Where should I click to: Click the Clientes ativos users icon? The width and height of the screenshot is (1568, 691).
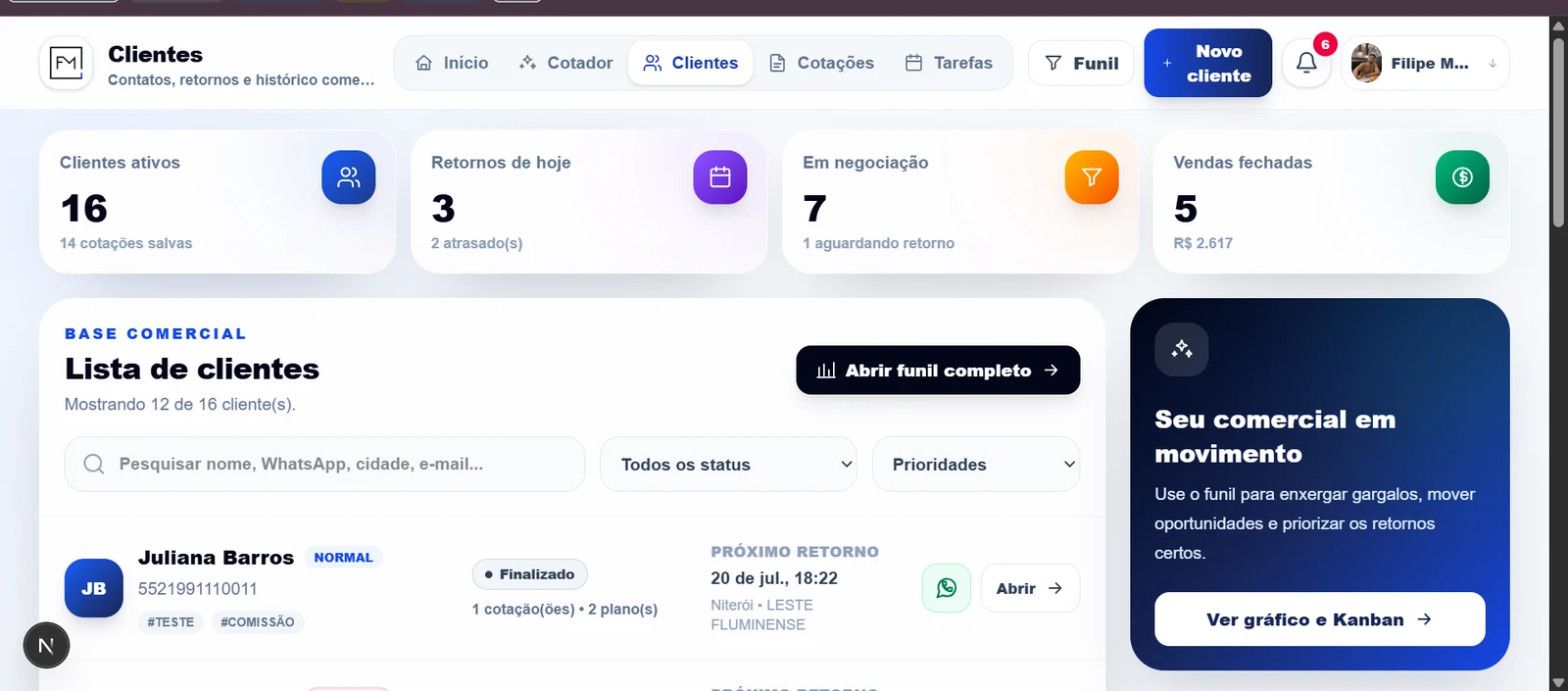point(349,177)
